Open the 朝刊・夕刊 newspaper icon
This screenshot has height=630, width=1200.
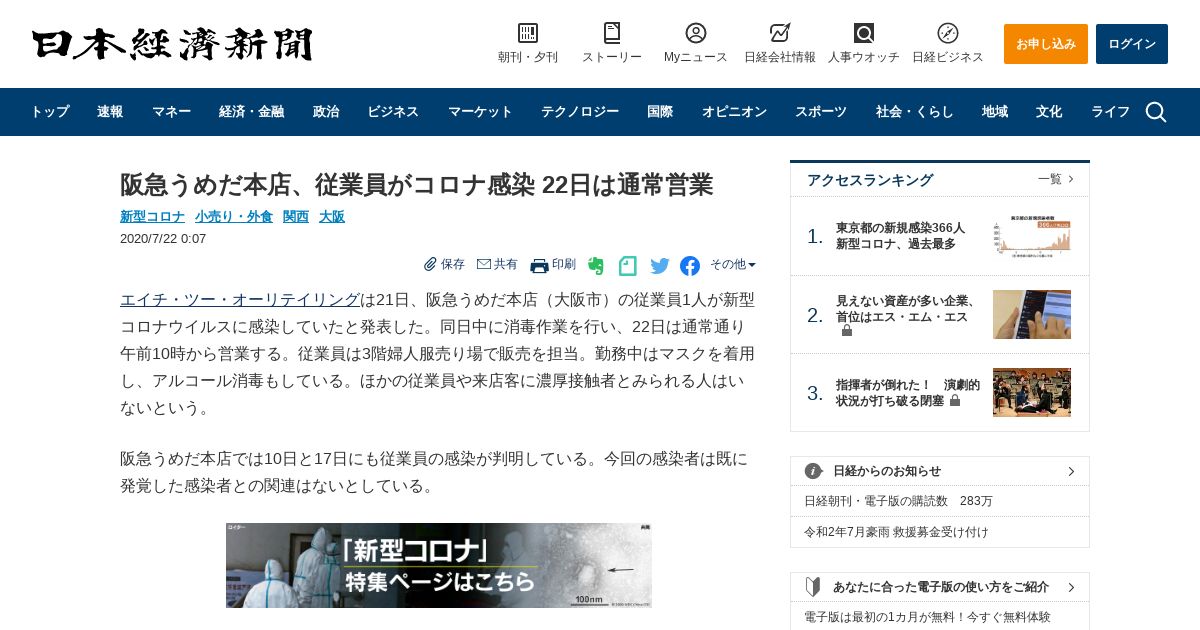point(528,33)
